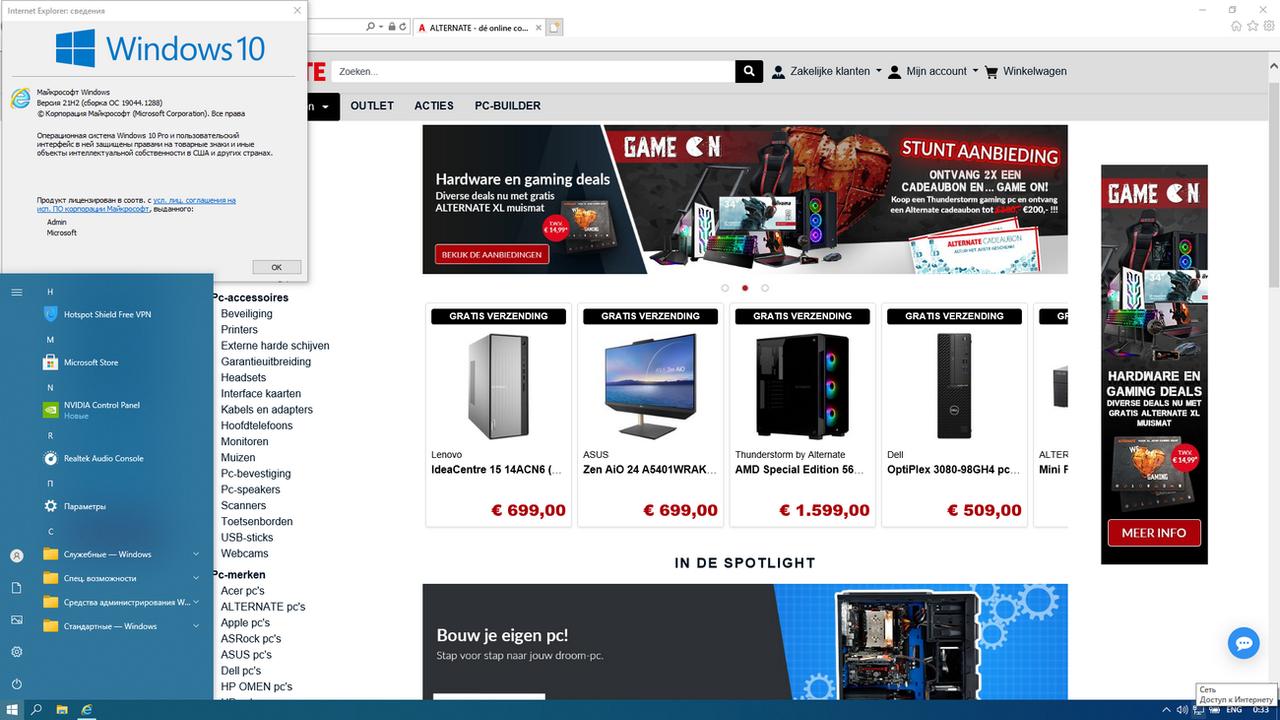Viewport: 1280px width, 720px height.
Task: Open the ACTIES menu item
Action: (x=434, y=106)
